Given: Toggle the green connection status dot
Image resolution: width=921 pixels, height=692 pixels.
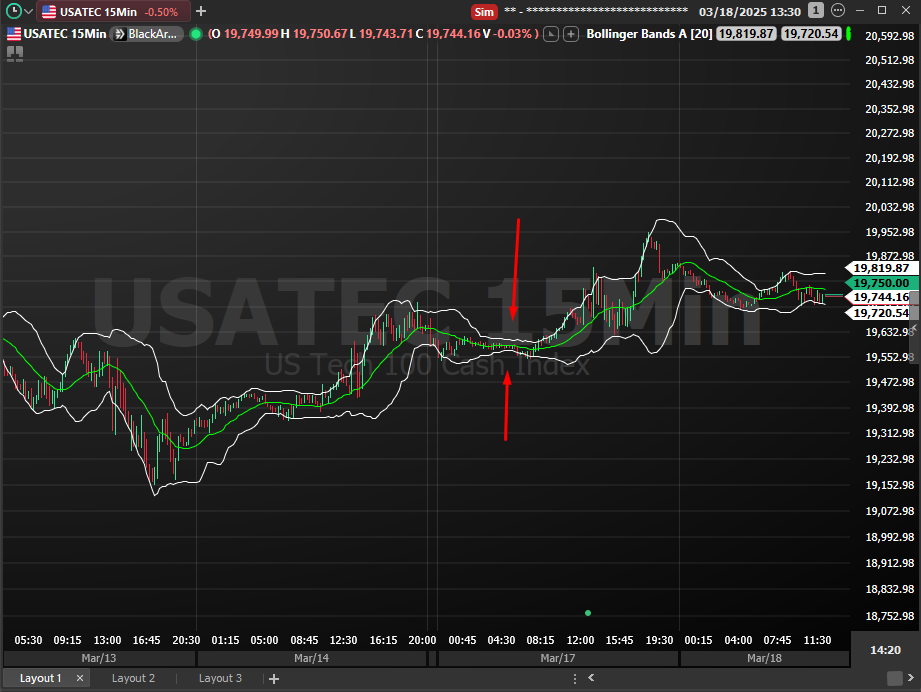Looking at the screenshot, I should tap(195, 34).
